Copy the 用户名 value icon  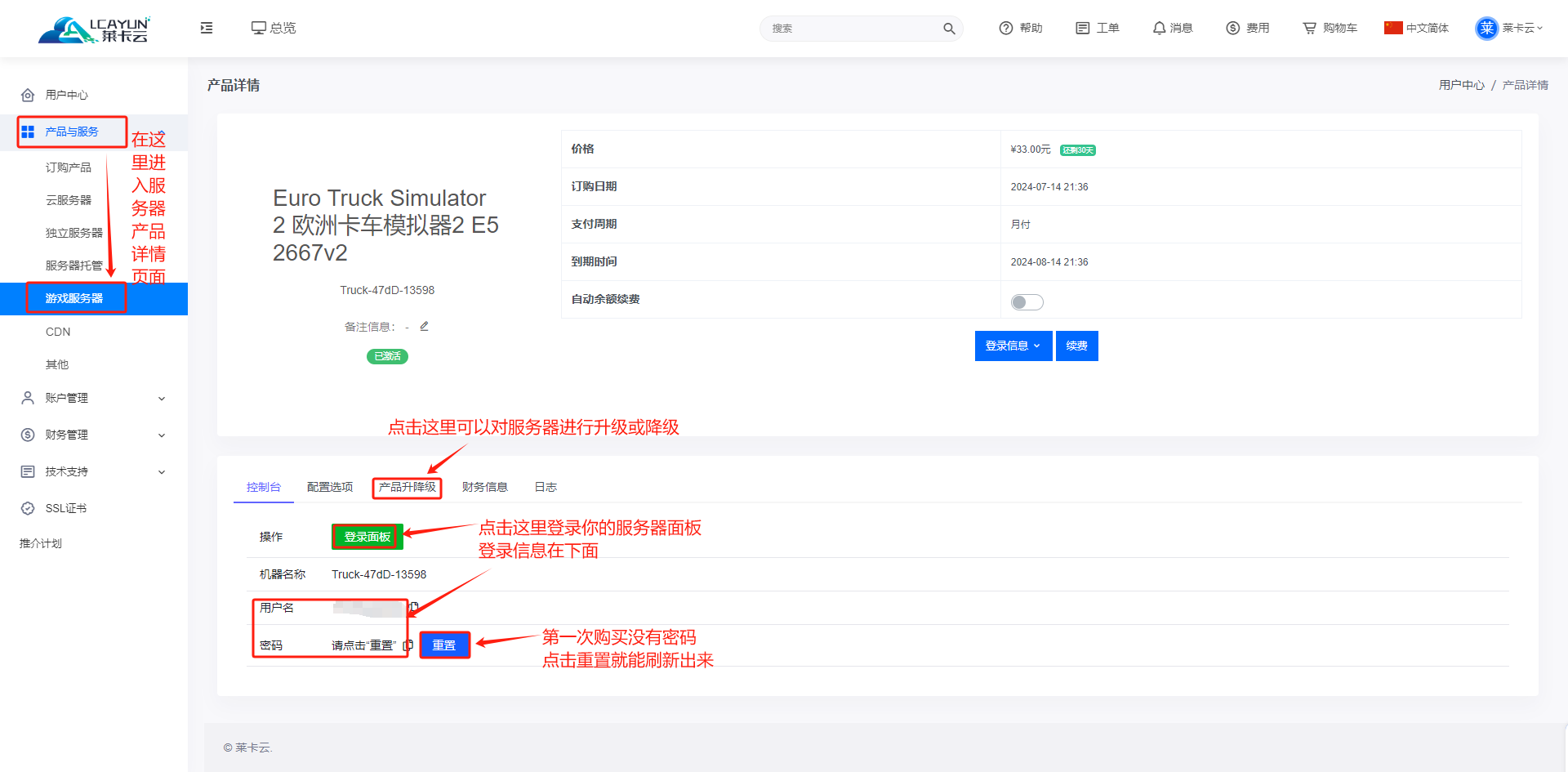pyautogui.click(x=414, y=607)
